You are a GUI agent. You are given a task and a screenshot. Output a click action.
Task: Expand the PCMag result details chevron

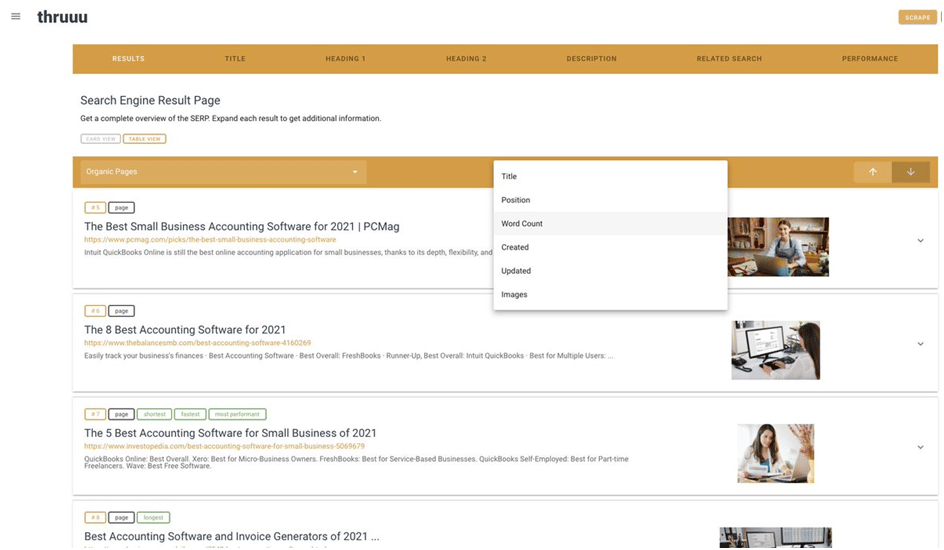[920, 241]
